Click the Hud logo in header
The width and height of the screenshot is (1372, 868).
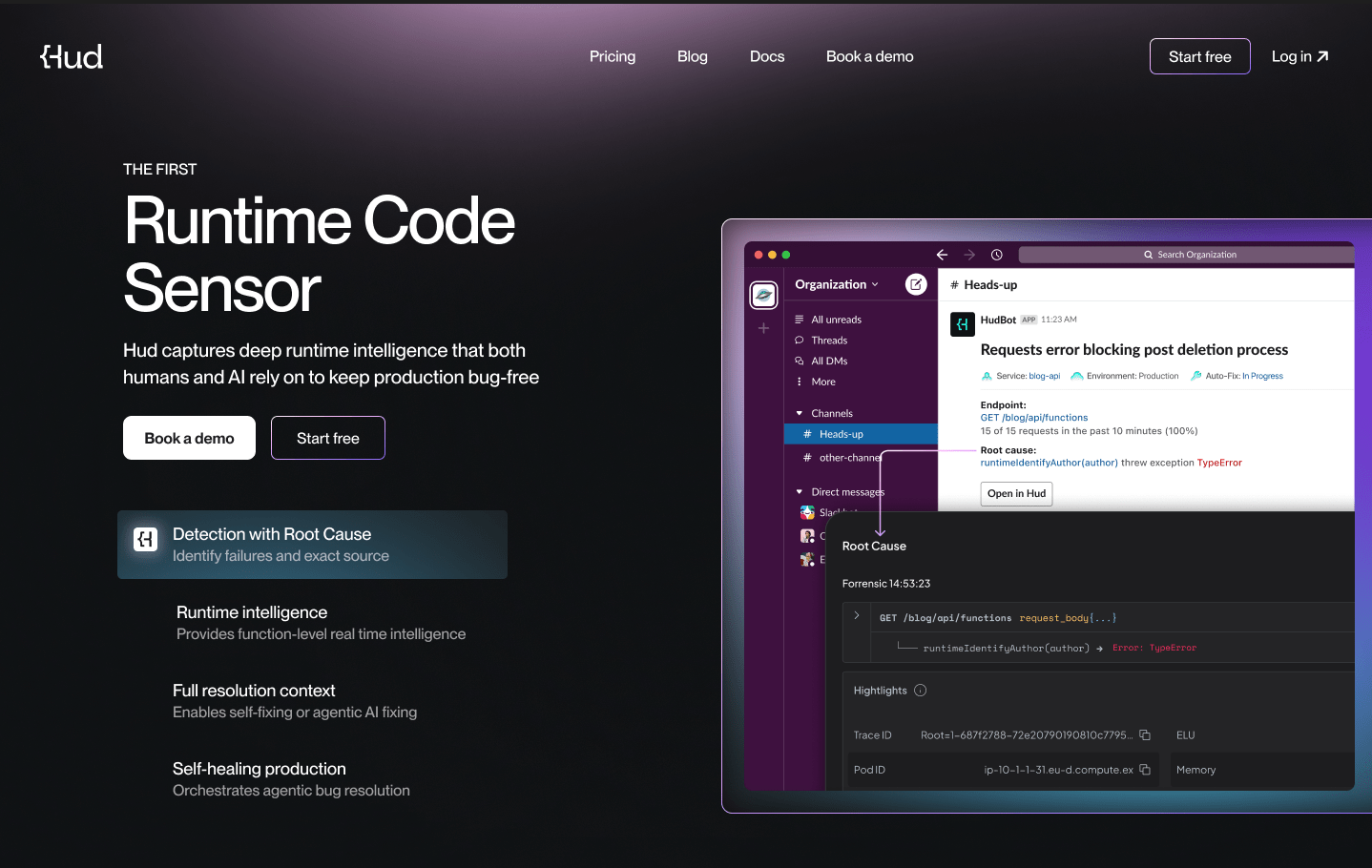pyautogui.click(x=72, y=56)
